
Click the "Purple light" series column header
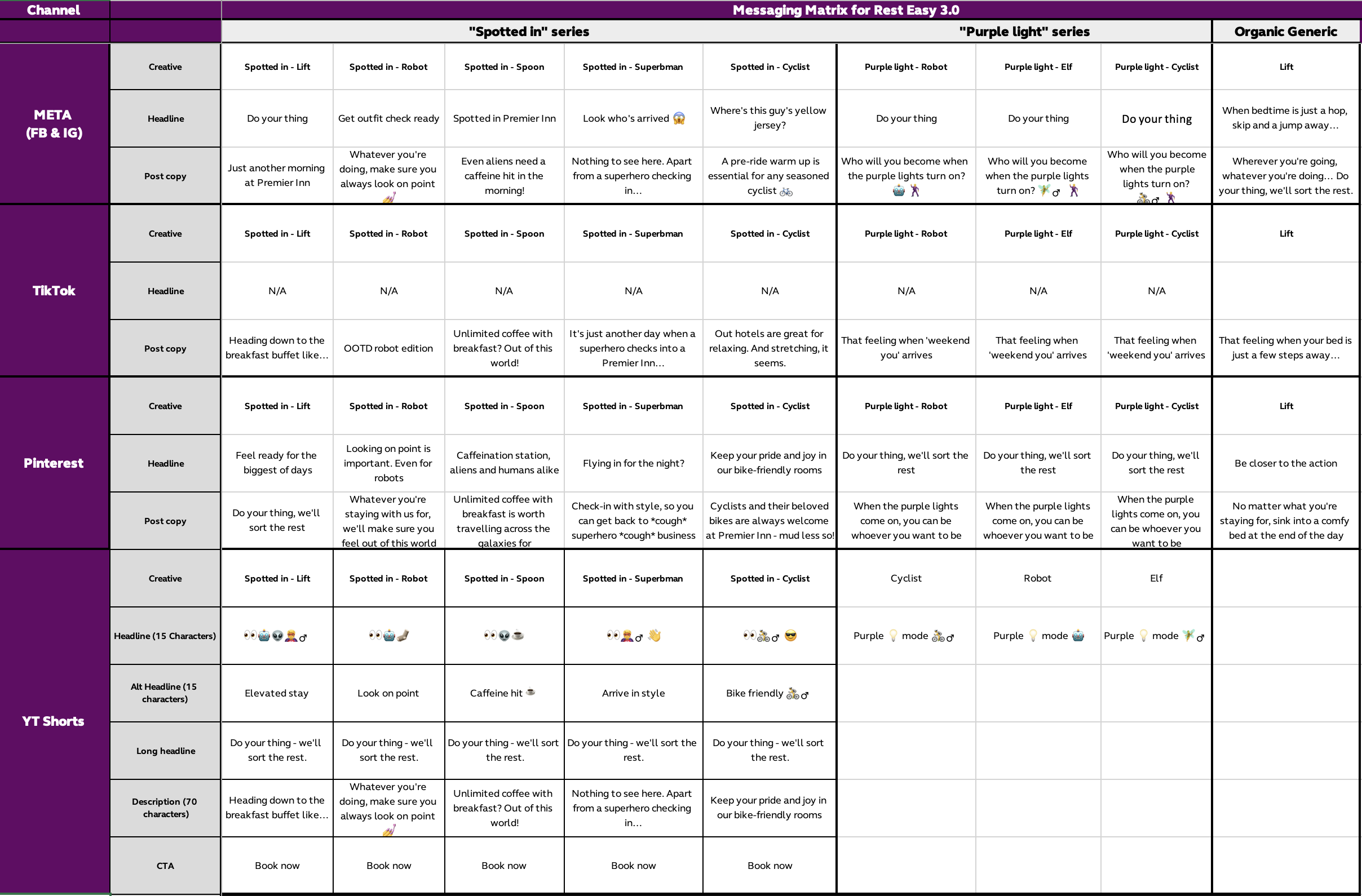1024,32
